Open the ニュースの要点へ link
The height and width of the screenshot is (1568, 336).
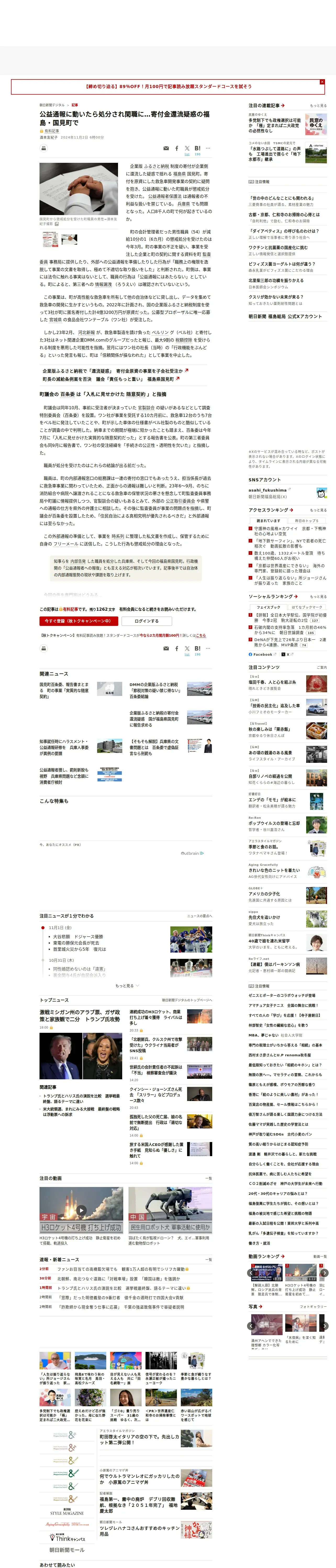199,916
